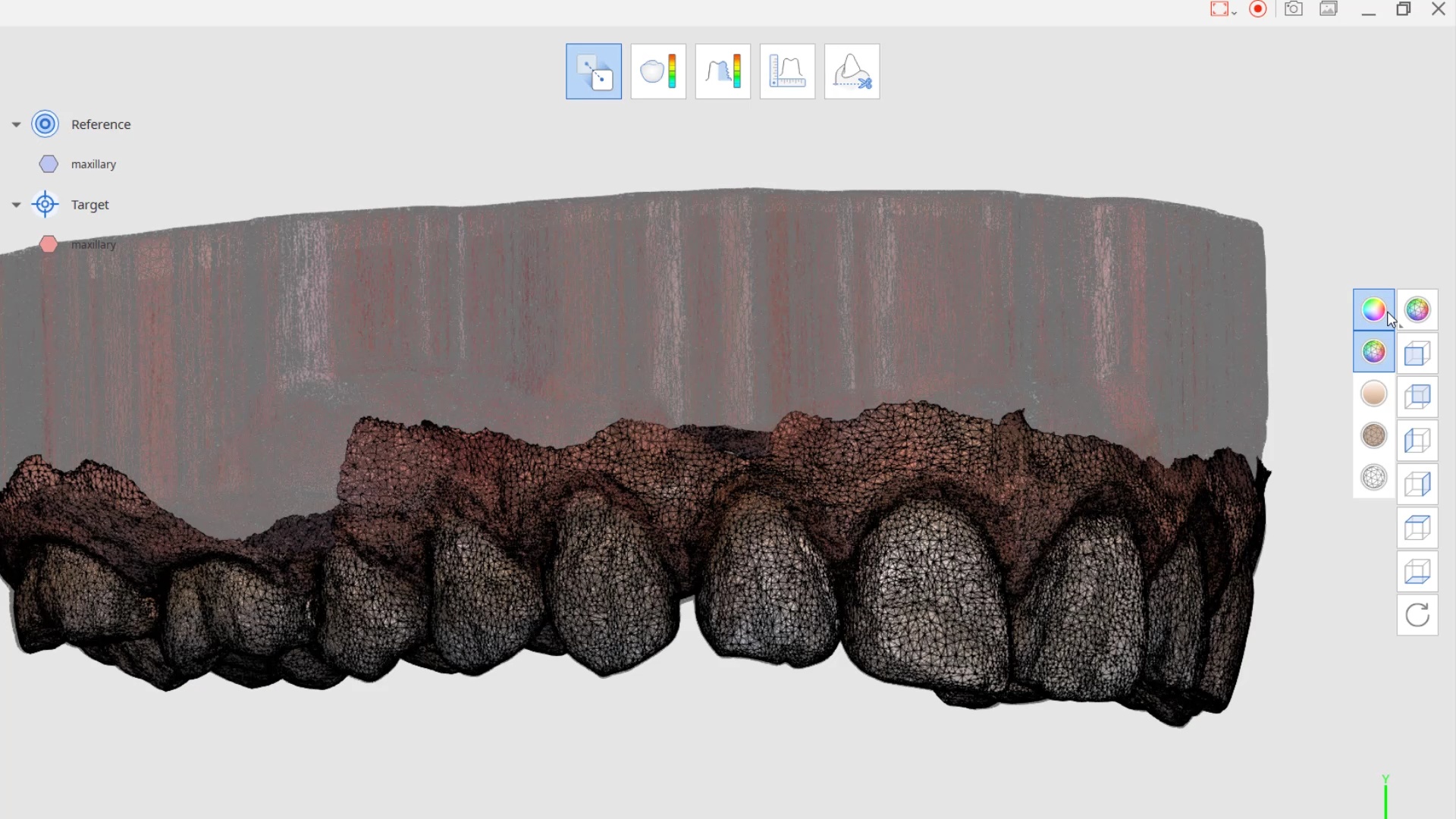Set view to front cube face

tap(1417, 353)
